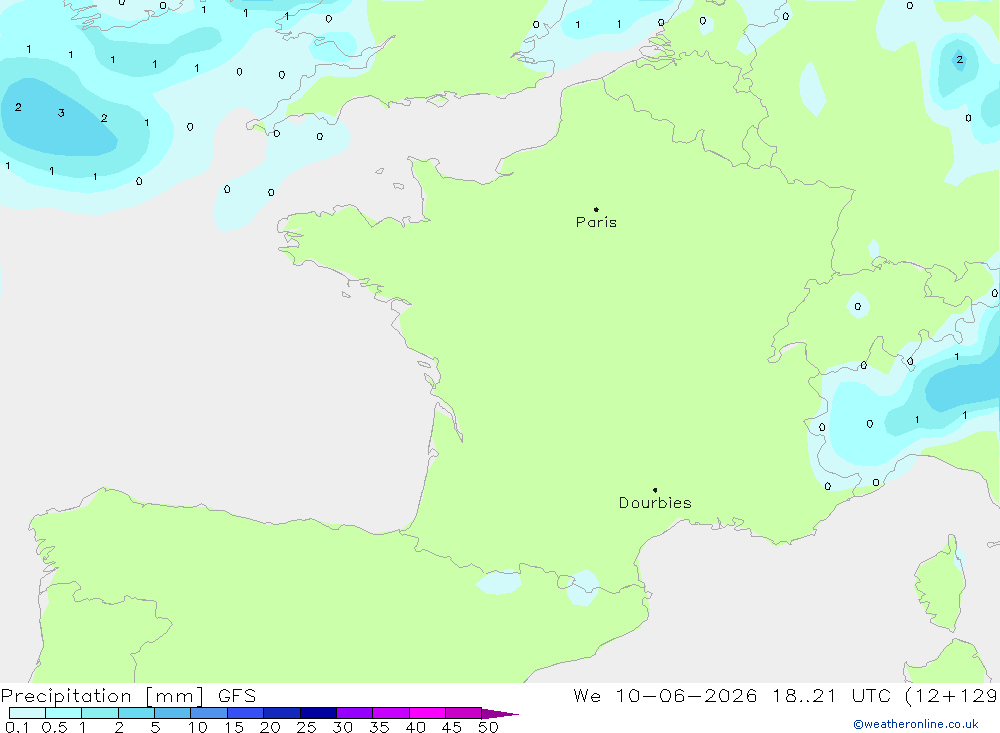The image size is (1000, 733).
Task: Select the Paris location dot
Action: coord(596,209)
